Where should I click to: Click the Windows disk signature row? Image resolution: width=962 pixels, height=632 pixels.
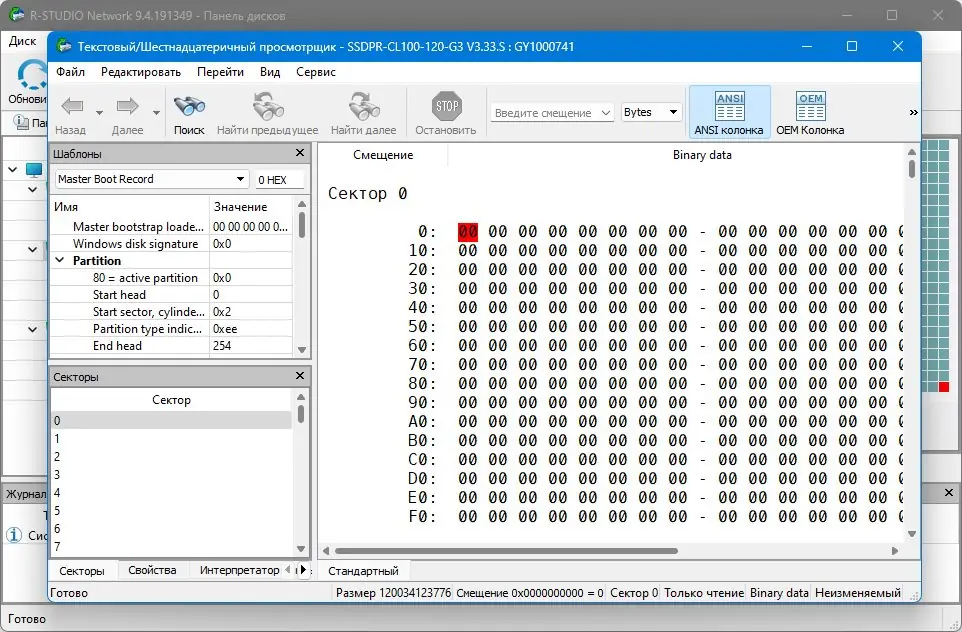[x=172, y=244]
